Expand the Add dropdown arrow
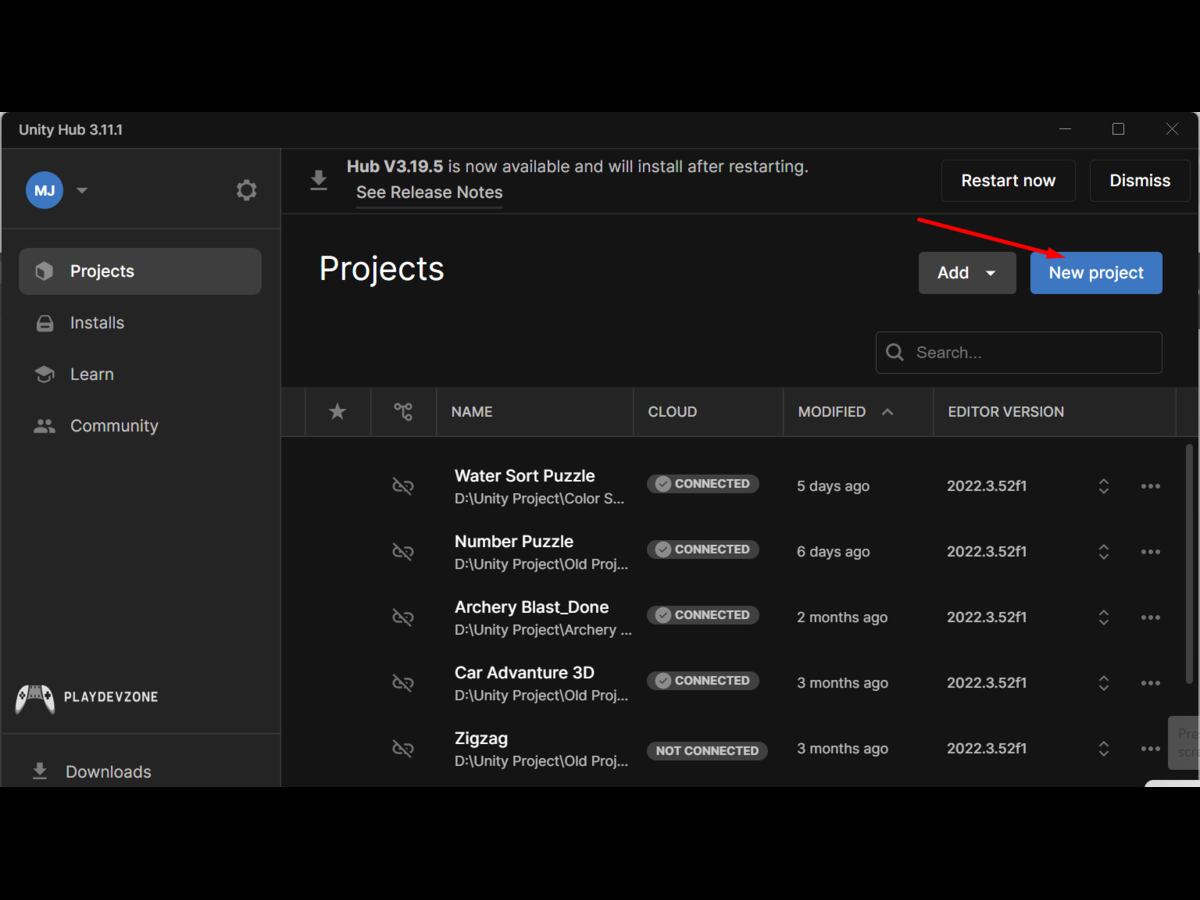The image size is (1200, 900). (x=991, y=273)
